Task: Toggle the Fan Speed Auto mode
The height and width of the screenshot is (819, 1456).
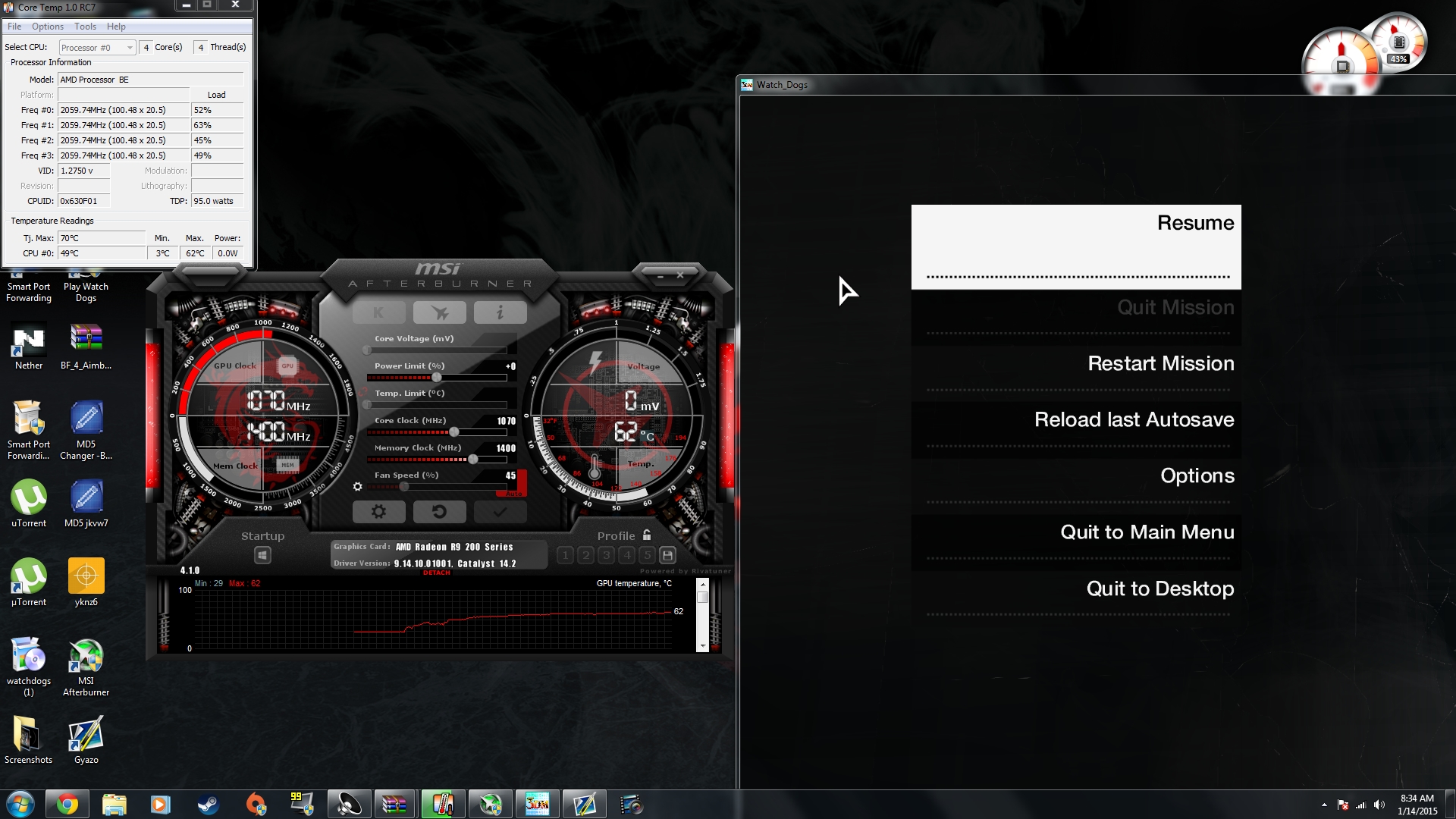Action: (x=513, y=494)
